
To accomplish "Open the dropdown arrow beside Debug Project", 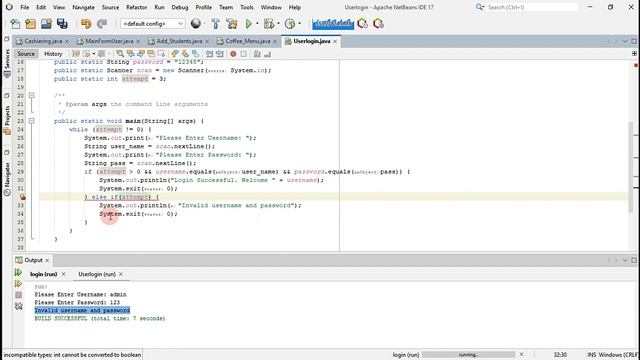I will (278, 24).
